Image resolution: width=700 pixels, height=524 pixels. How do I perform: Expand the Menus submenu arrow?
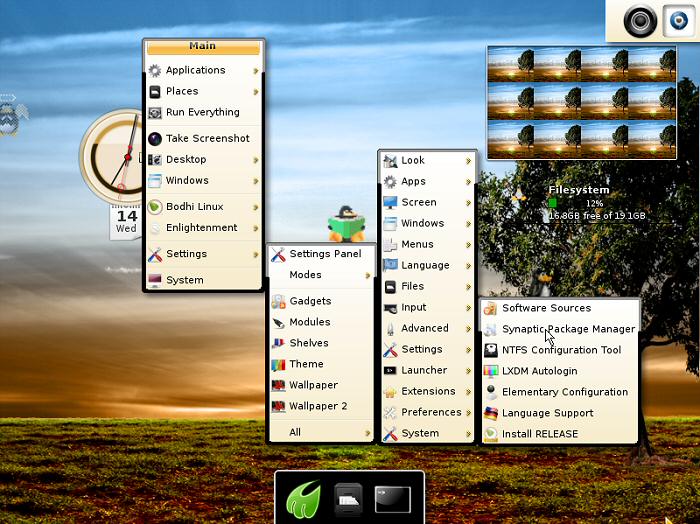[x=468, y=245]
